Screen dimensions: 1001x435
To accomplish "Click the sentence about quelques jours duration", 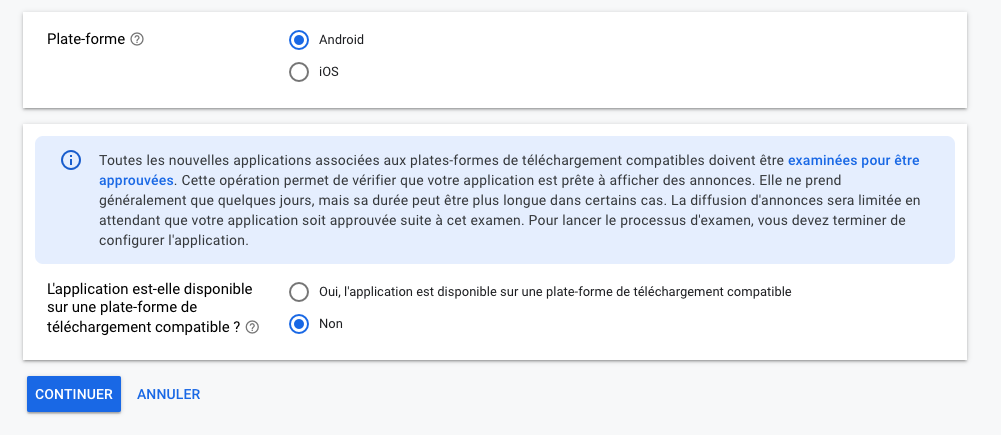I will 470,190.
